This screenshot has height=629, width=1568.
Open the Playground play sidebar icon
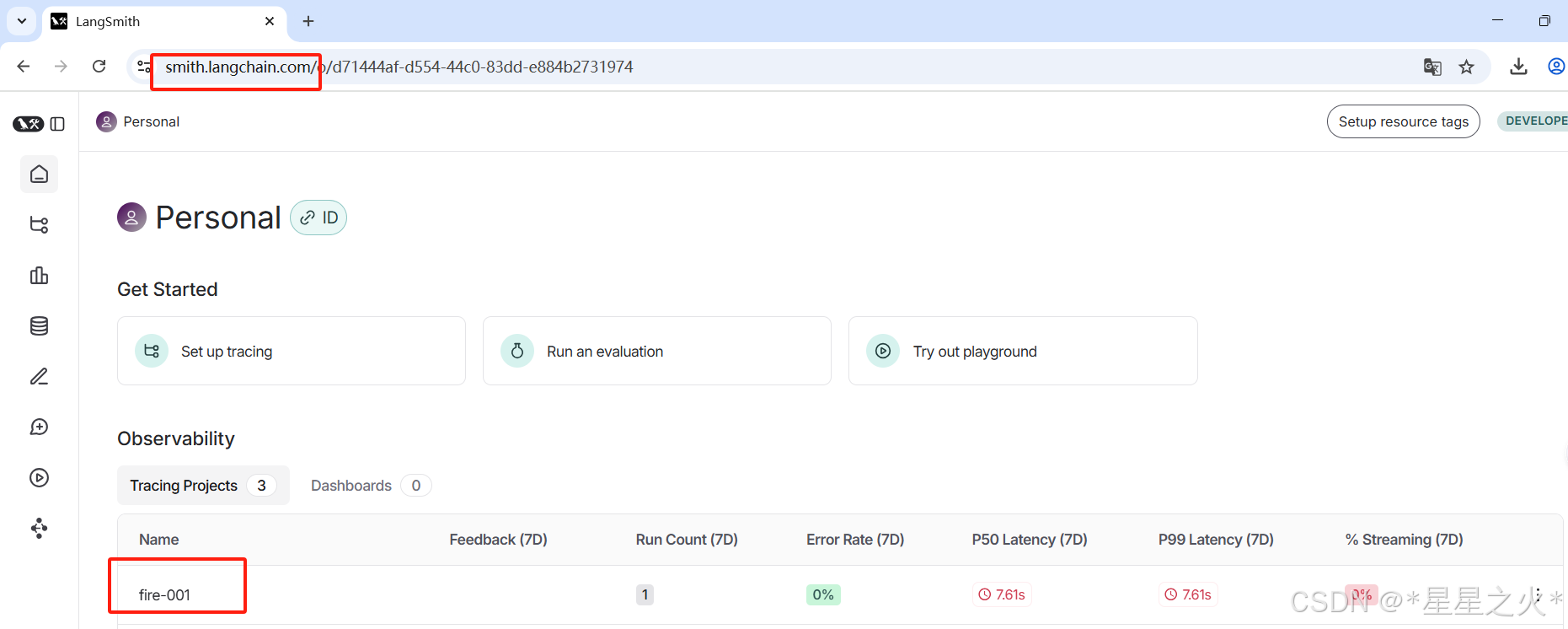[x=39, y=478]
